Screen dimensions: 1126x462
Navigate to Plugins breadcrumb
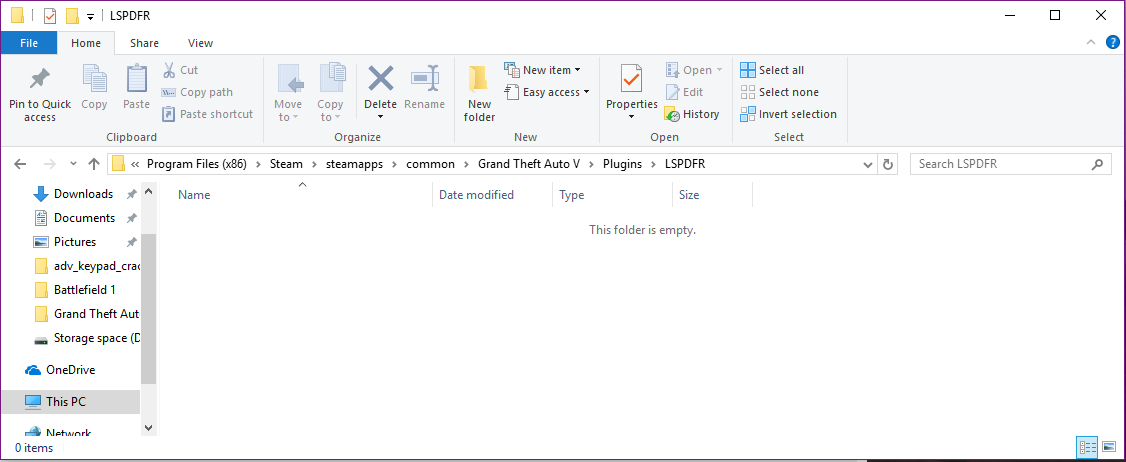pos(622,164)
